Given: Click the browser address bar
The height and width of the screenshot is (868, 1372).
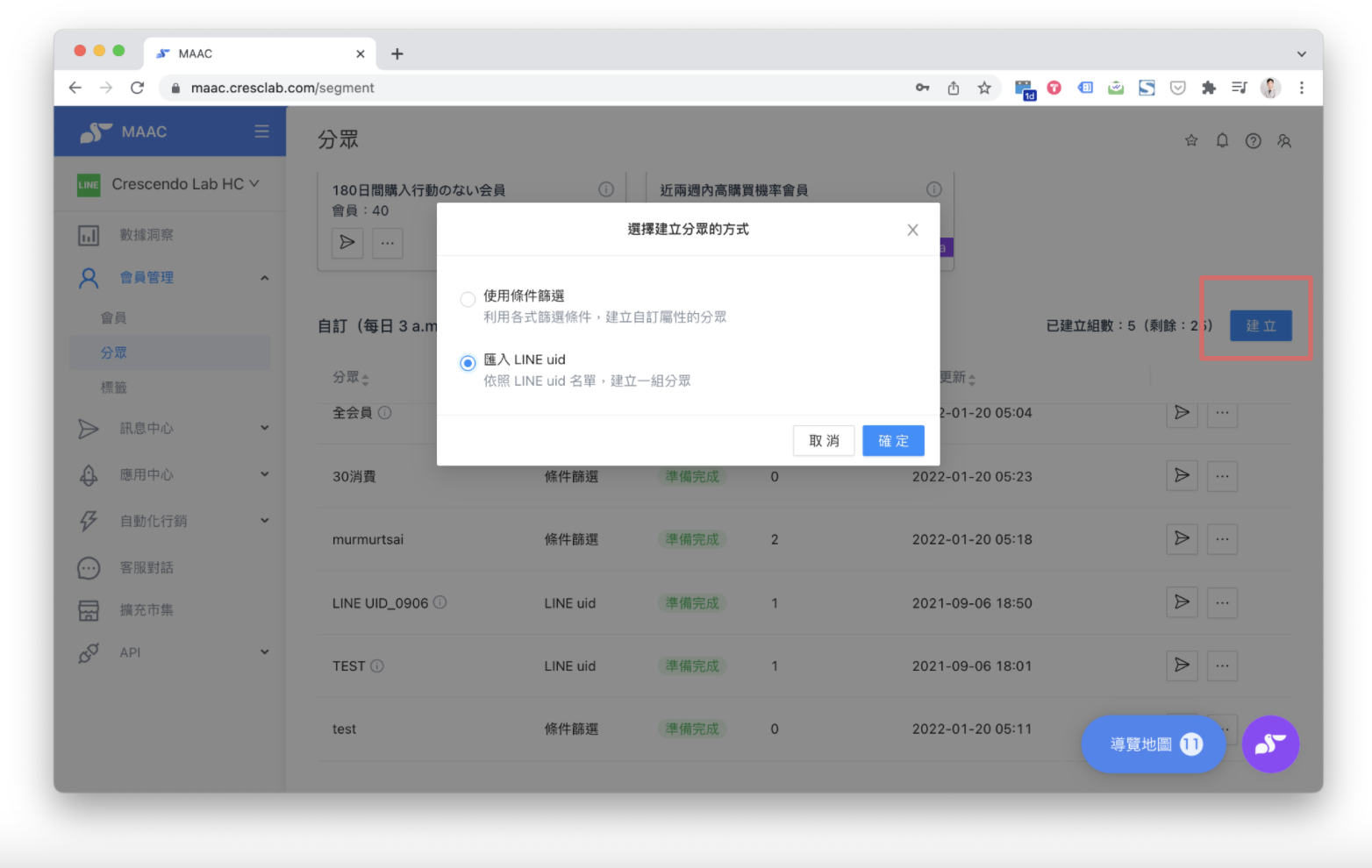Looking at the screenshot, I should click(x=544, y=88).
